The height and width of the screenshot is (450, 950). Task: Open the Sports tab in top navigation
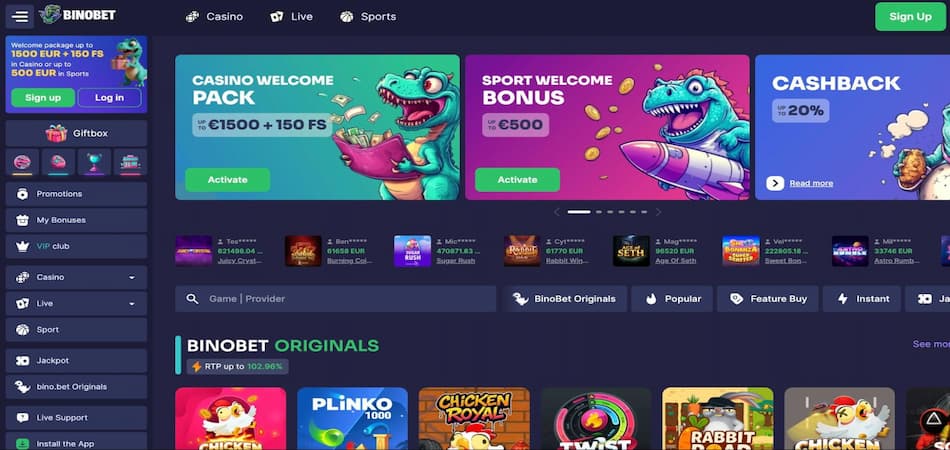(x=368, y=17)
